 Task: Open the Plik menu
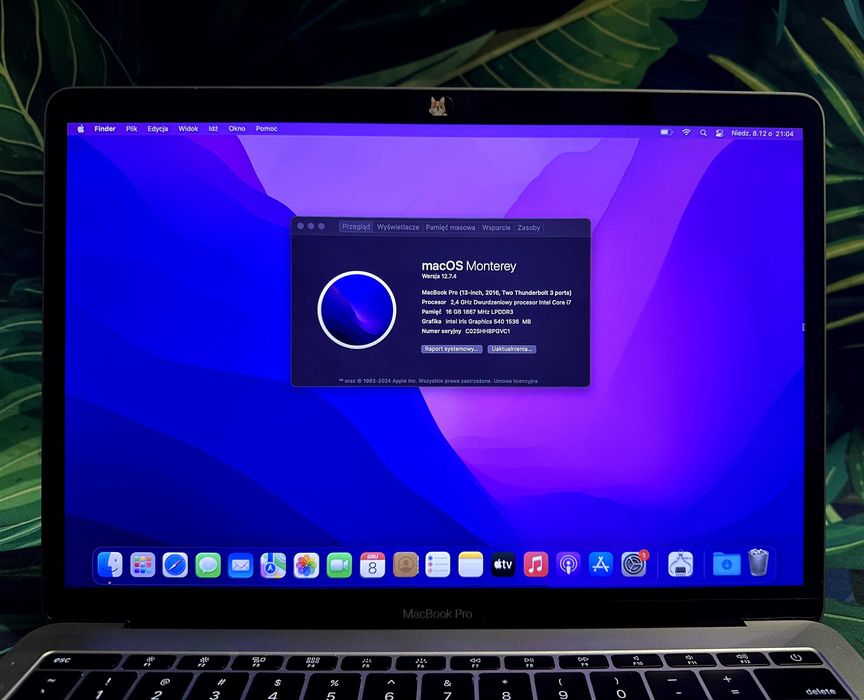(131, 128)
